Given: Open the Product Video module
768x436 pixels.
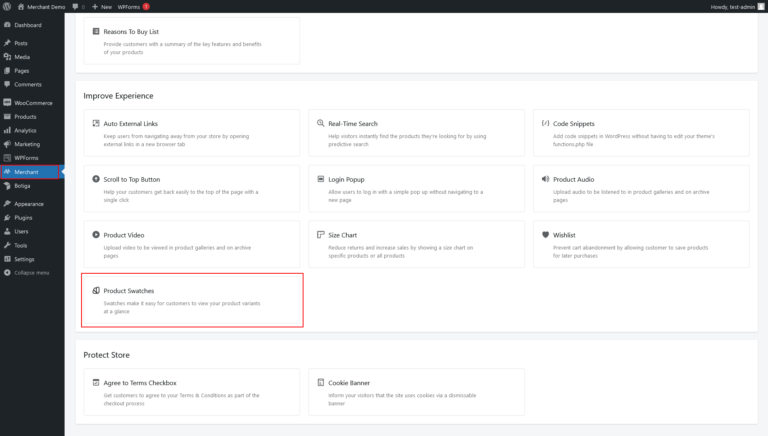Looking at the screenshot, I should [192, 244].
